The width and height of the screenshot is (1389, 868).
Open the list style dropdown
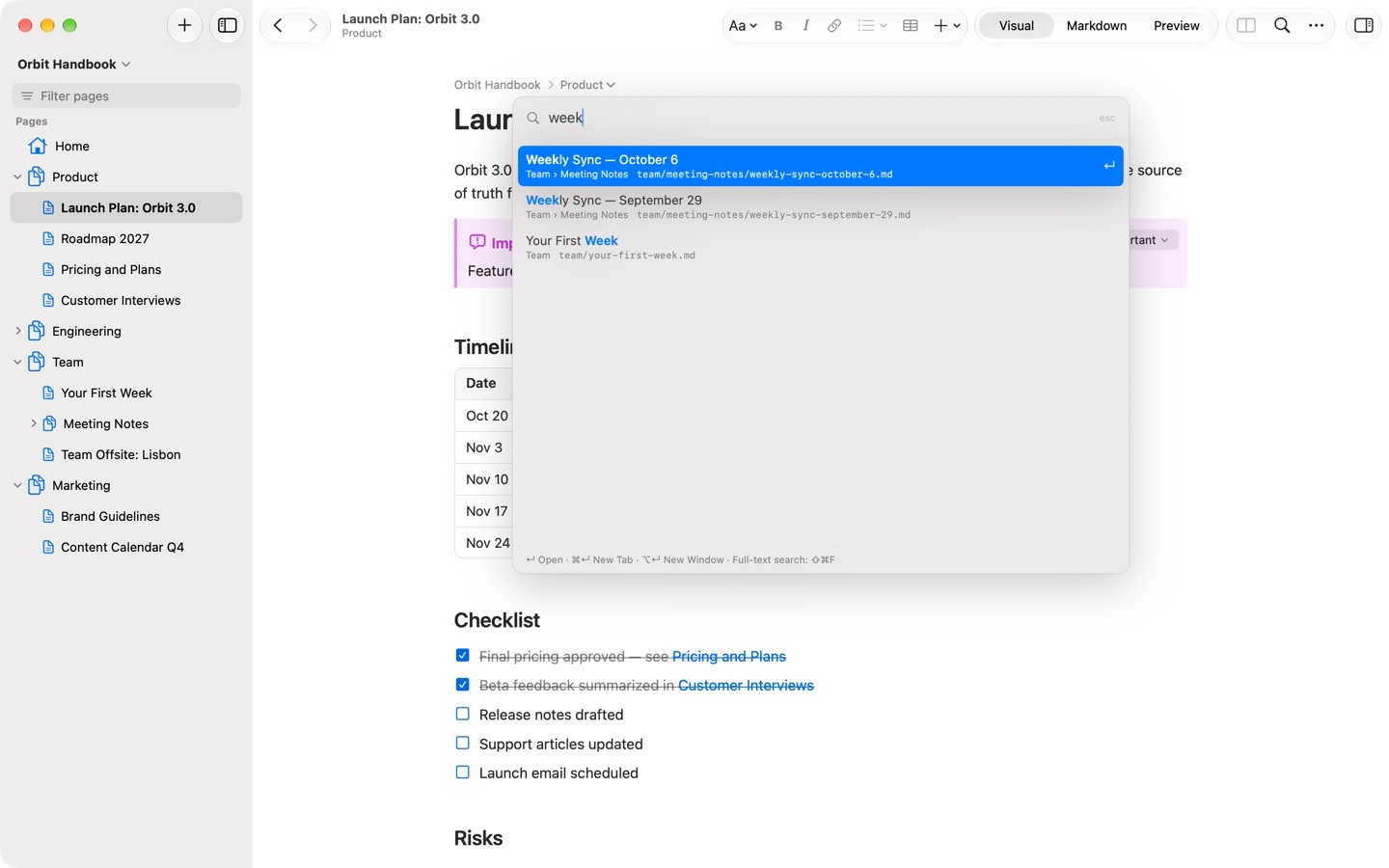pyautogui.click(x=872, y=26)
